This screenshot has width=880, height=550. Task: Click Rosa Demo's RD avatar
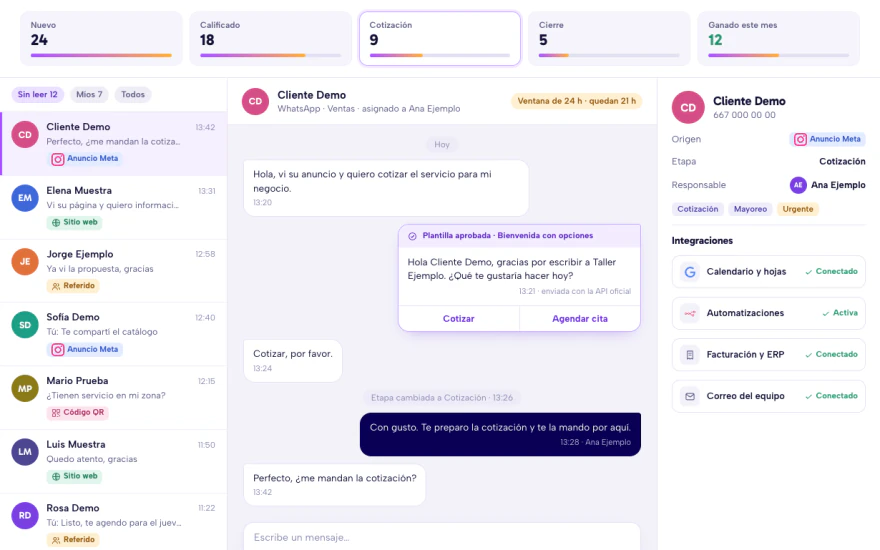25,515
